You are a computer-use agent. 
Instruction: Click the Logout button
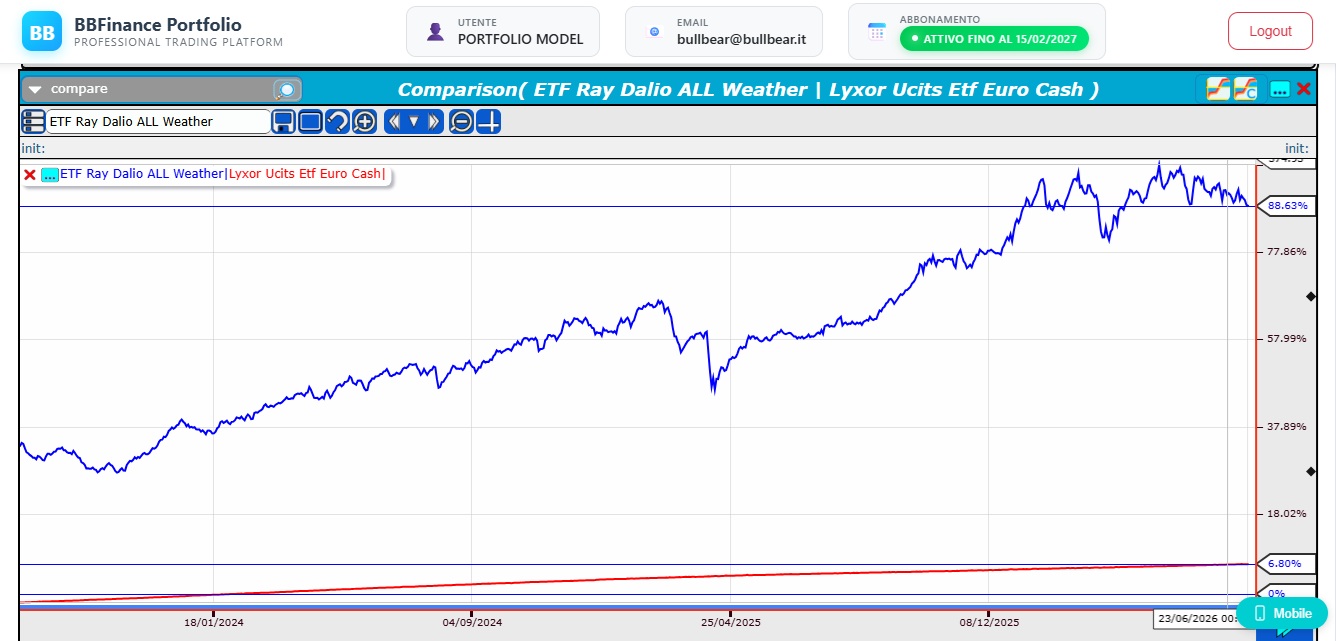click(x=1270, y=31)
